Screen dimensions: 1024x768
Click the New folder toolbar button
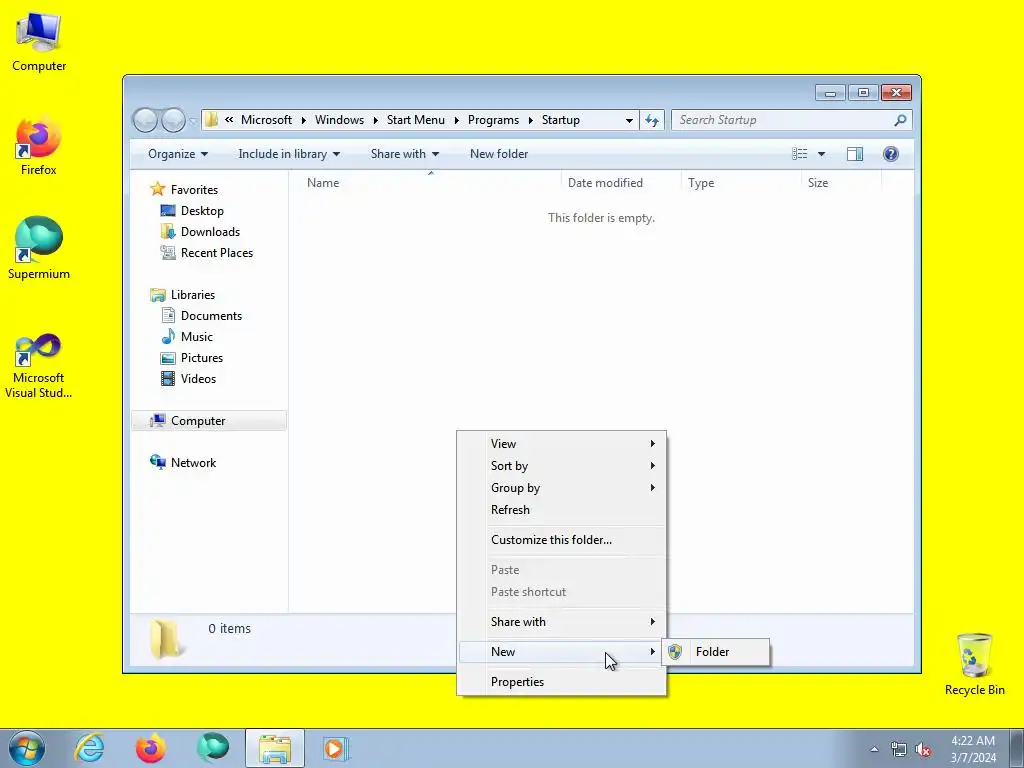[499, 154]
